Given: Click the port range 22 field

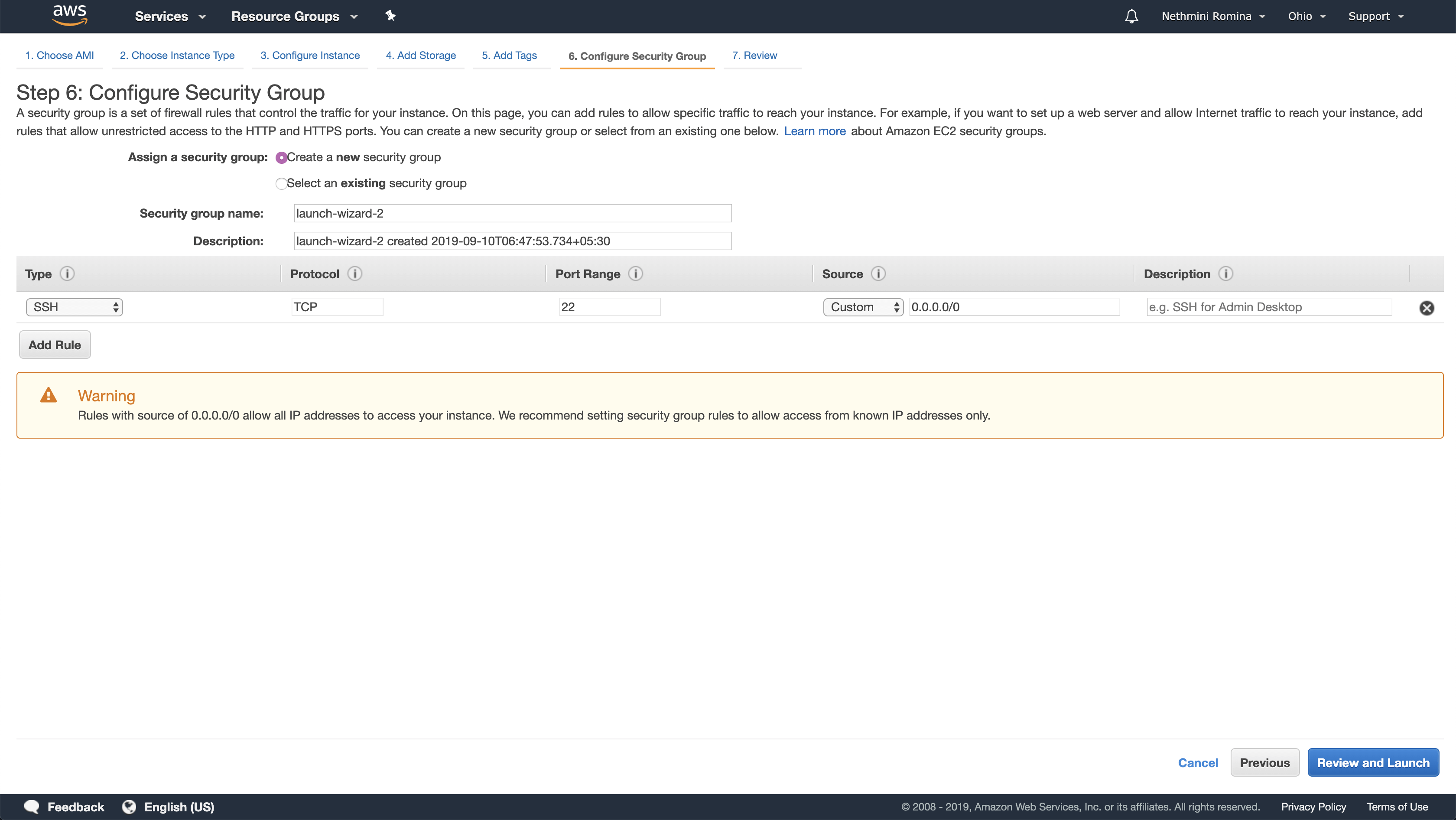Looking at the screenshot, I should click(610, 307).
